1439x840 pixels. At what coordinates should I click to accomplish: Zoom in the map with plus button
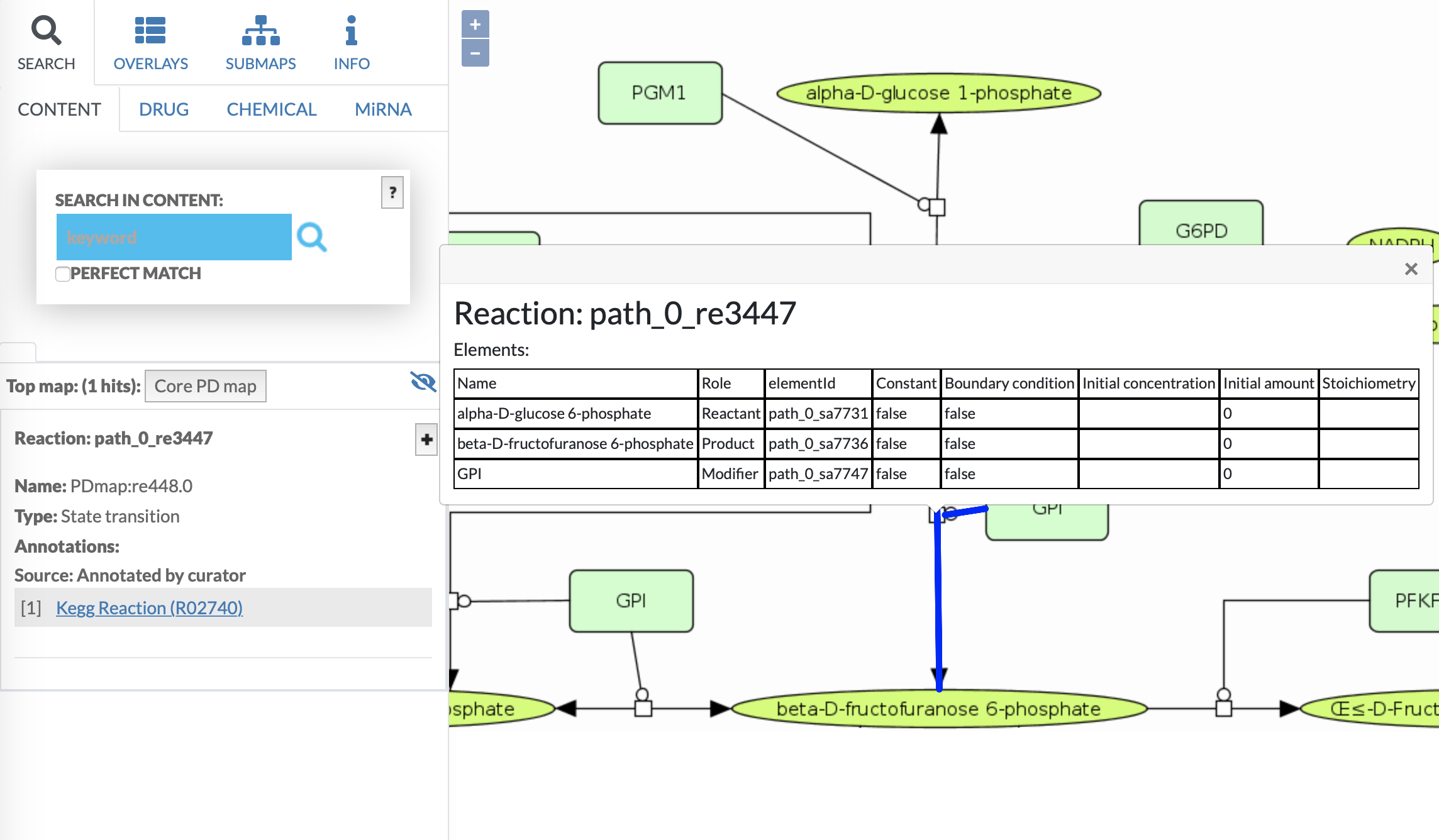click(475, 25)
